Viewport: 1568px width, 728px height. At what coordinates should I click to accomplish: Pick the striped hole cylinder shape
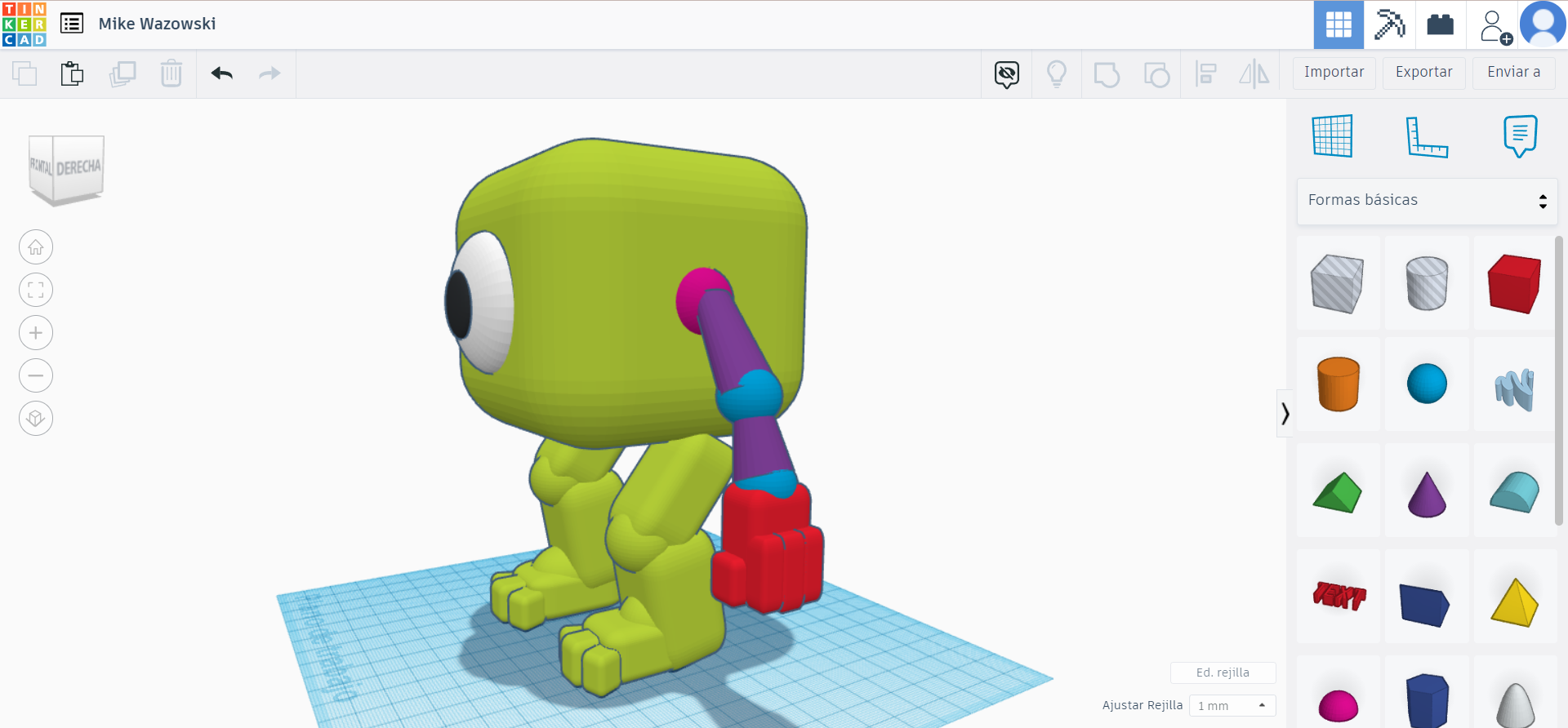coord(1427,283)
